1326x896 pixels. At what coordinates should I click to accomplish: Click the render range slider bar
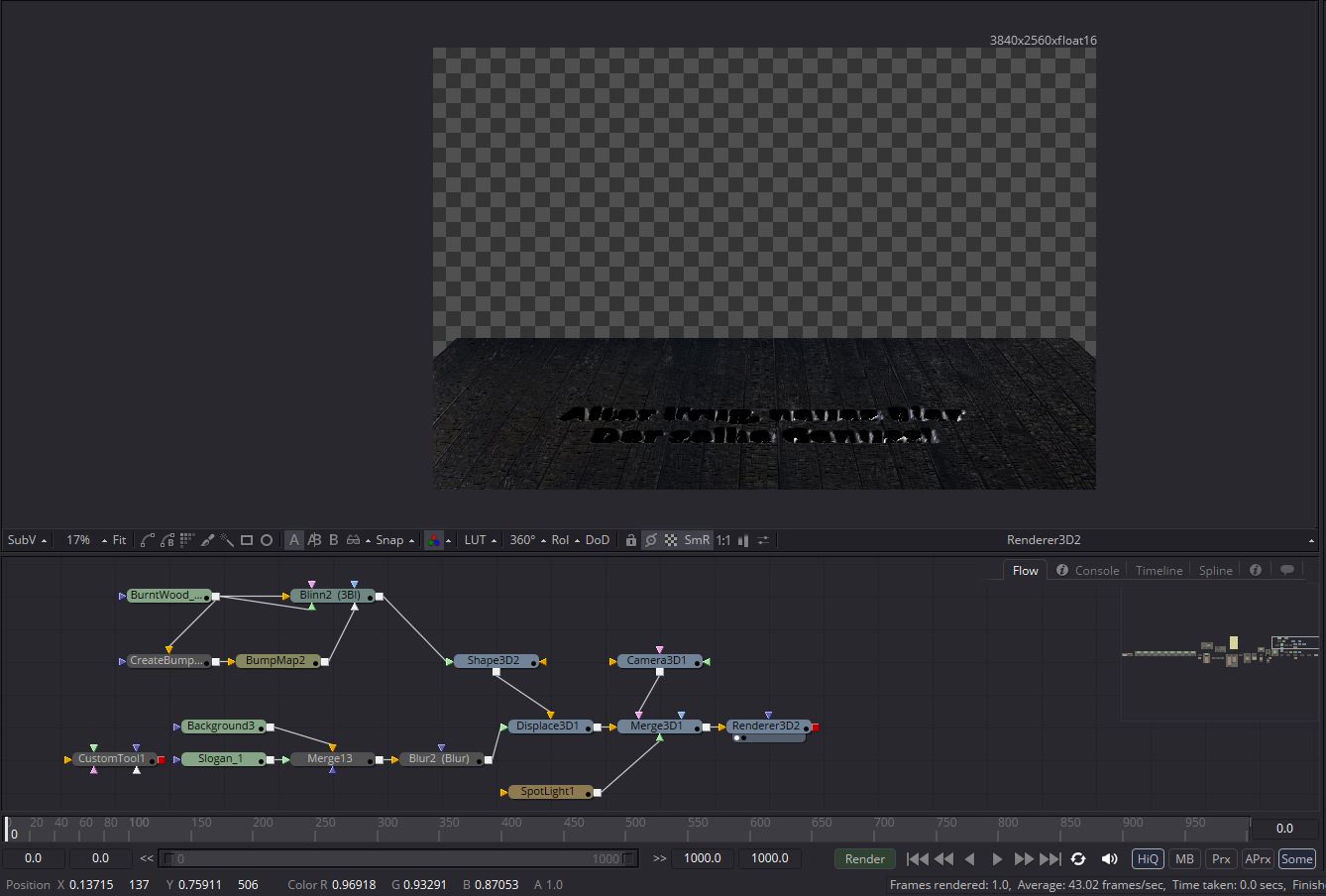398,858
